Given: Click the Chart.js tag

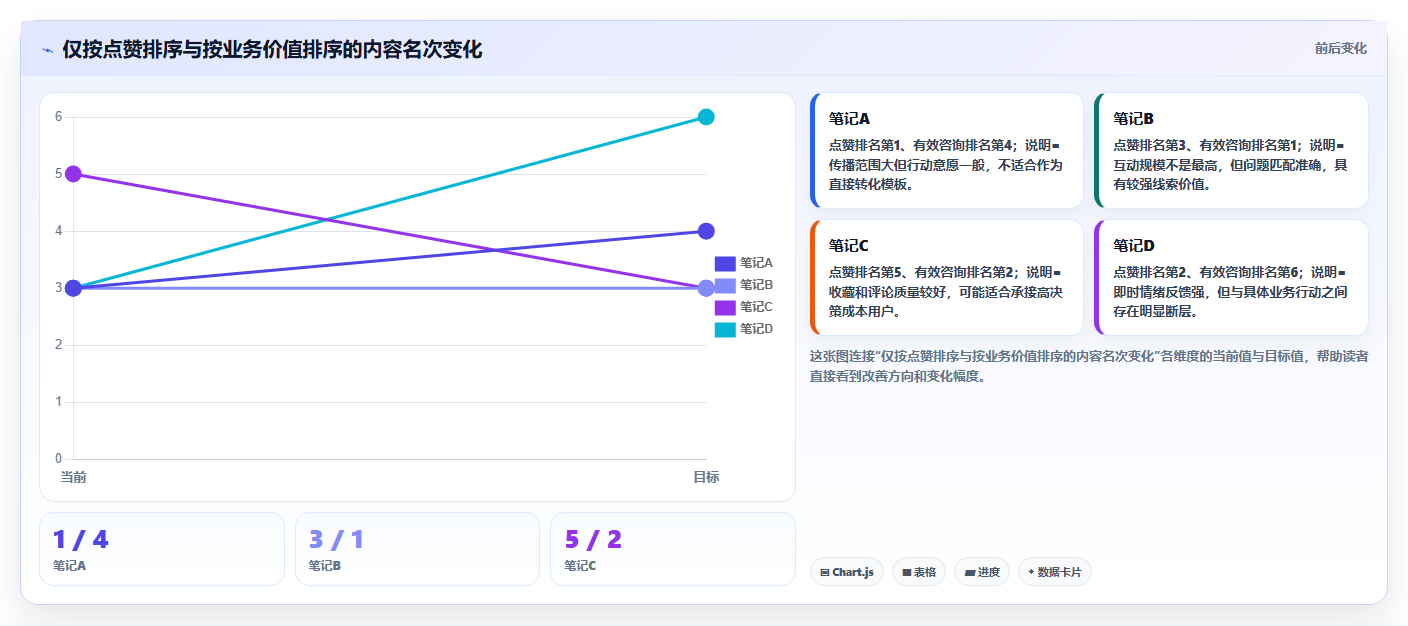Looking at the screenshot, I should click(847, 572).
